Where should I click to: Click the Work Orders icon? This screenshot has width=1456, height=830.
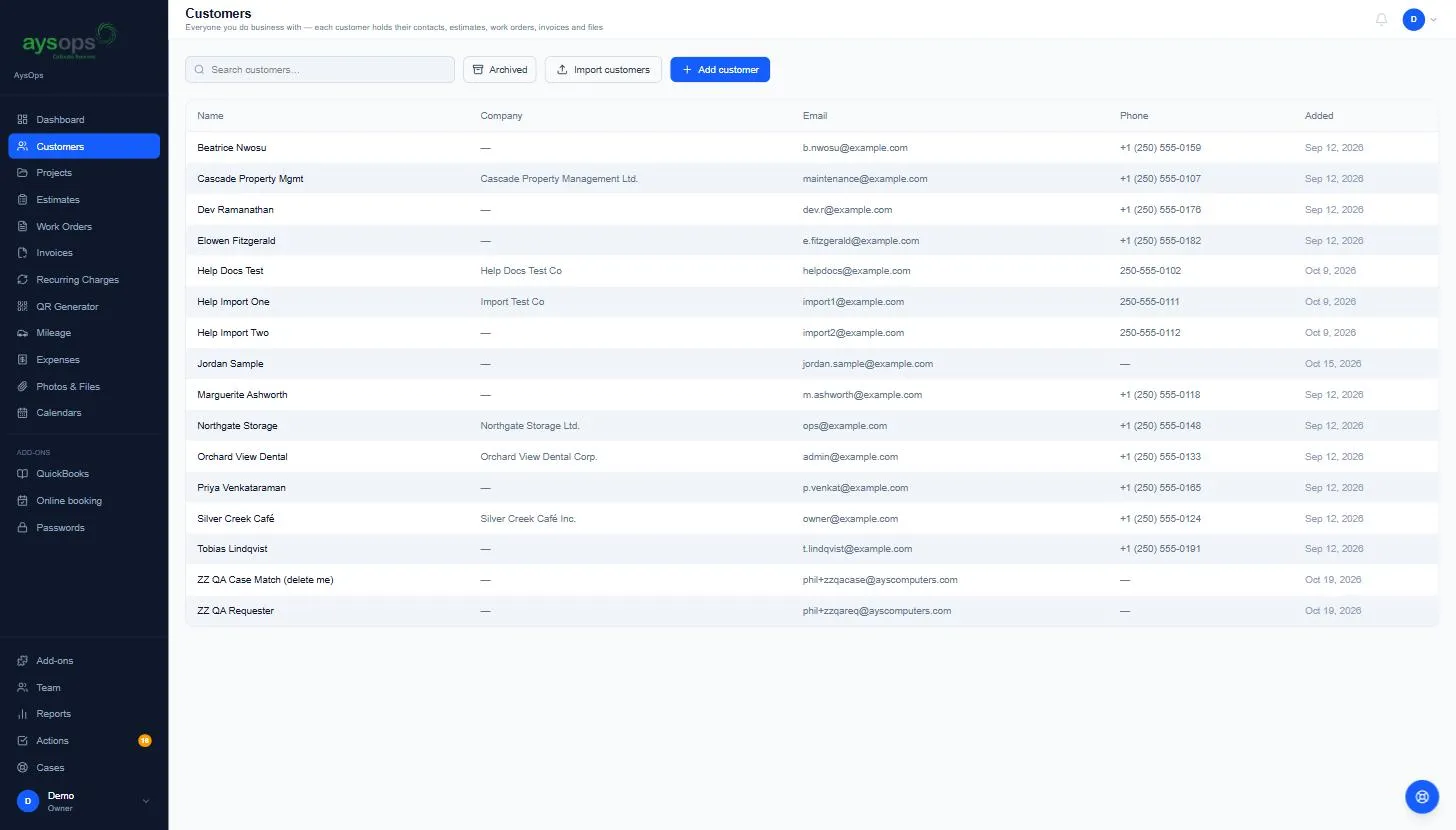pyautogui.click(x=23, y=227)
